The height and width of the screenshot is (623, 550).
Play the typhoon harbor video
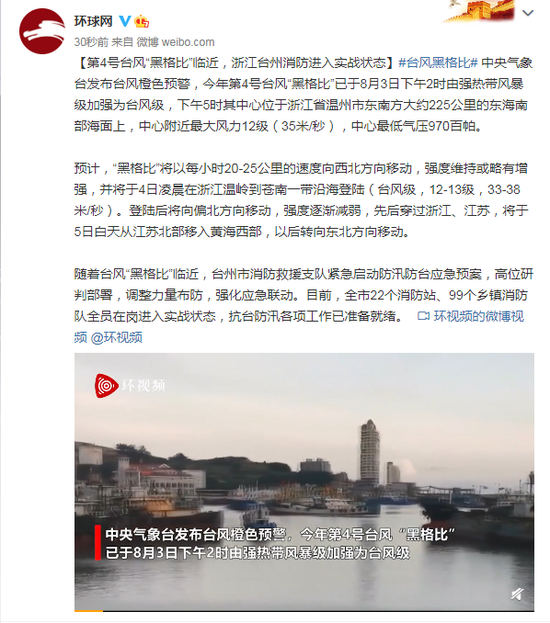pos(304,482)
